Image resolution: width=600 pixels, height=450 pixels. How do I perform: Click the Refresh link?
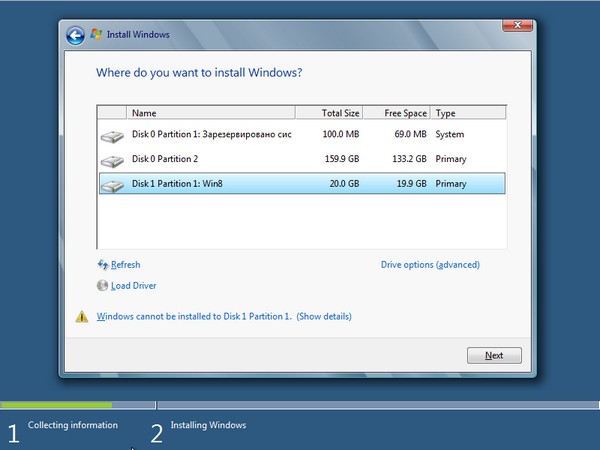[x=126, y=265]
